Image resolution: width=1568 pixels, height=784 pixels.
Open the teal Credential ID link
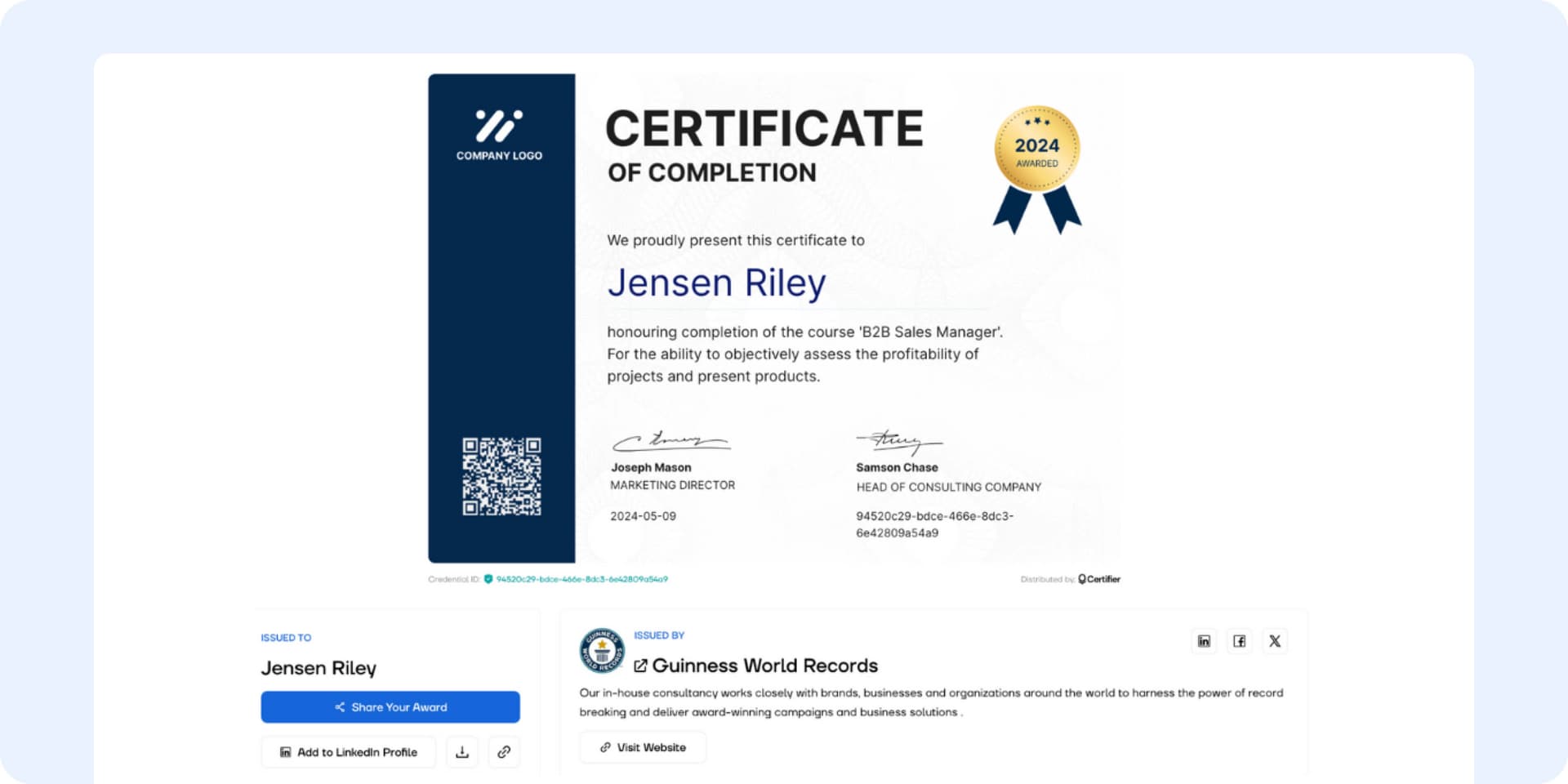click(582, 578)
